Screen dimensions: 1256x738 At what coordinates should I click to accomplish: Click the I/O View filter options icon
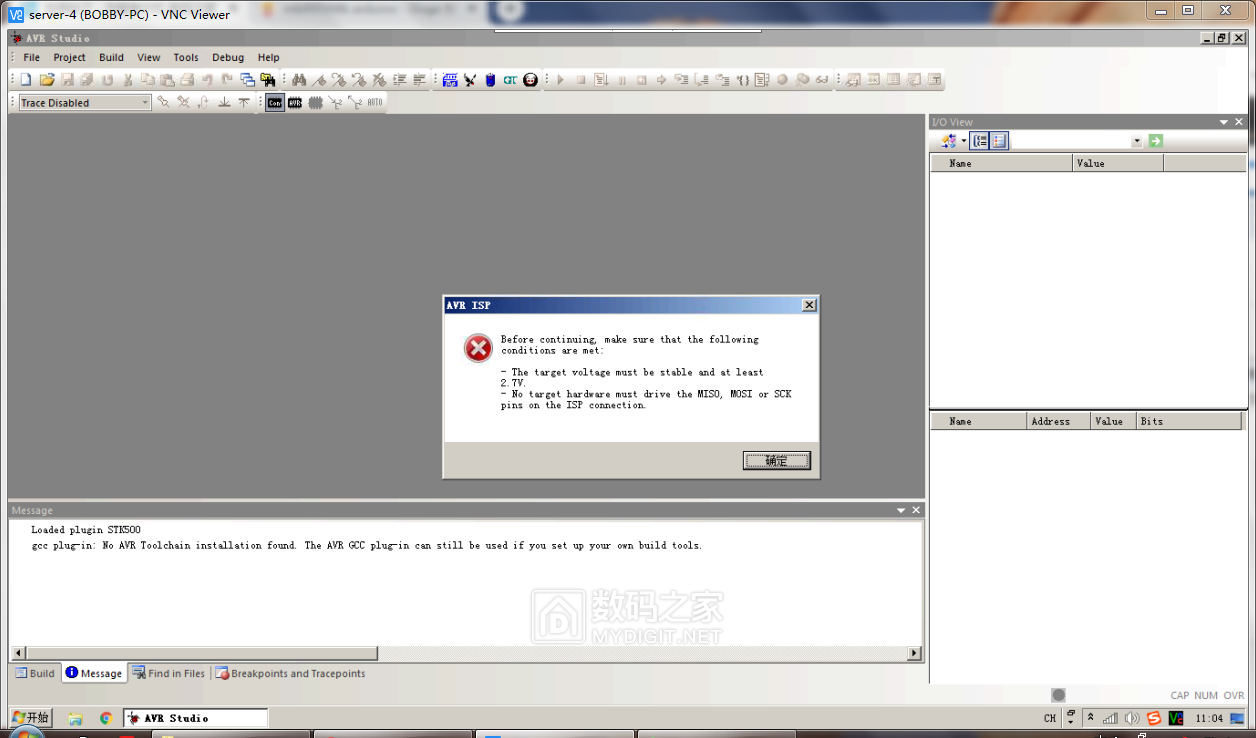point(949,141)
